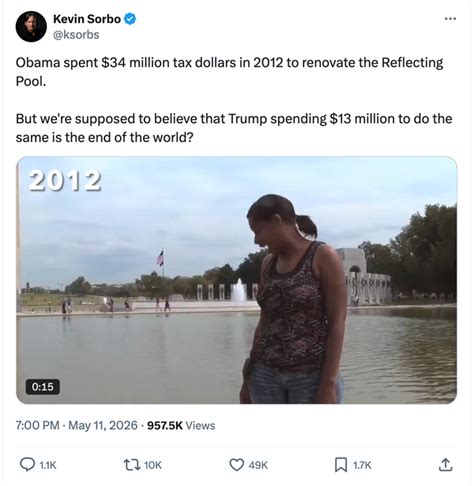Click the 957.5K Views count
The height and width of the screenshot is (486, 474).
click(181, 425)
